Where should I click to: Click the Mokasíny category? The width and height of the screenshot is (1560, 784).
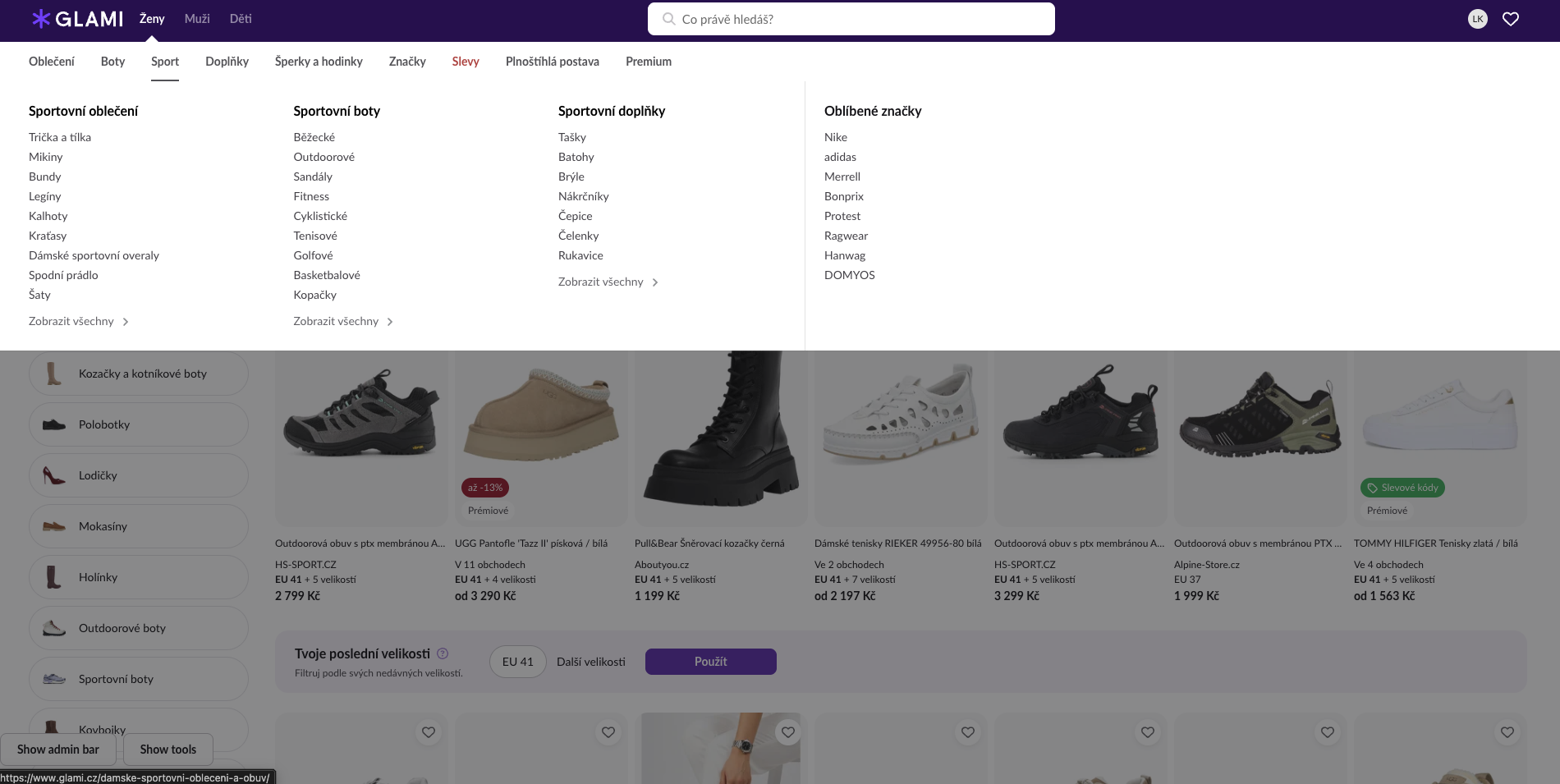(139, 526)
